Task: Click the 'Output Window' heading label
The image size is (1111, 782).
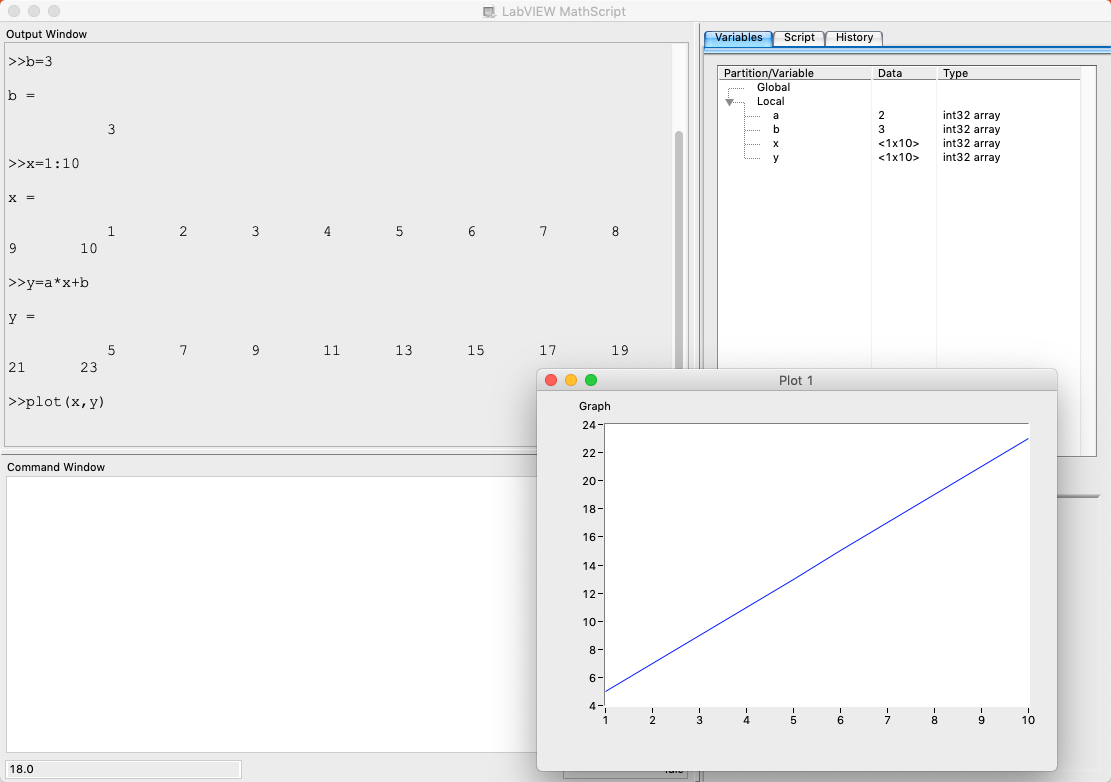Action: click(x=47, y=34)
